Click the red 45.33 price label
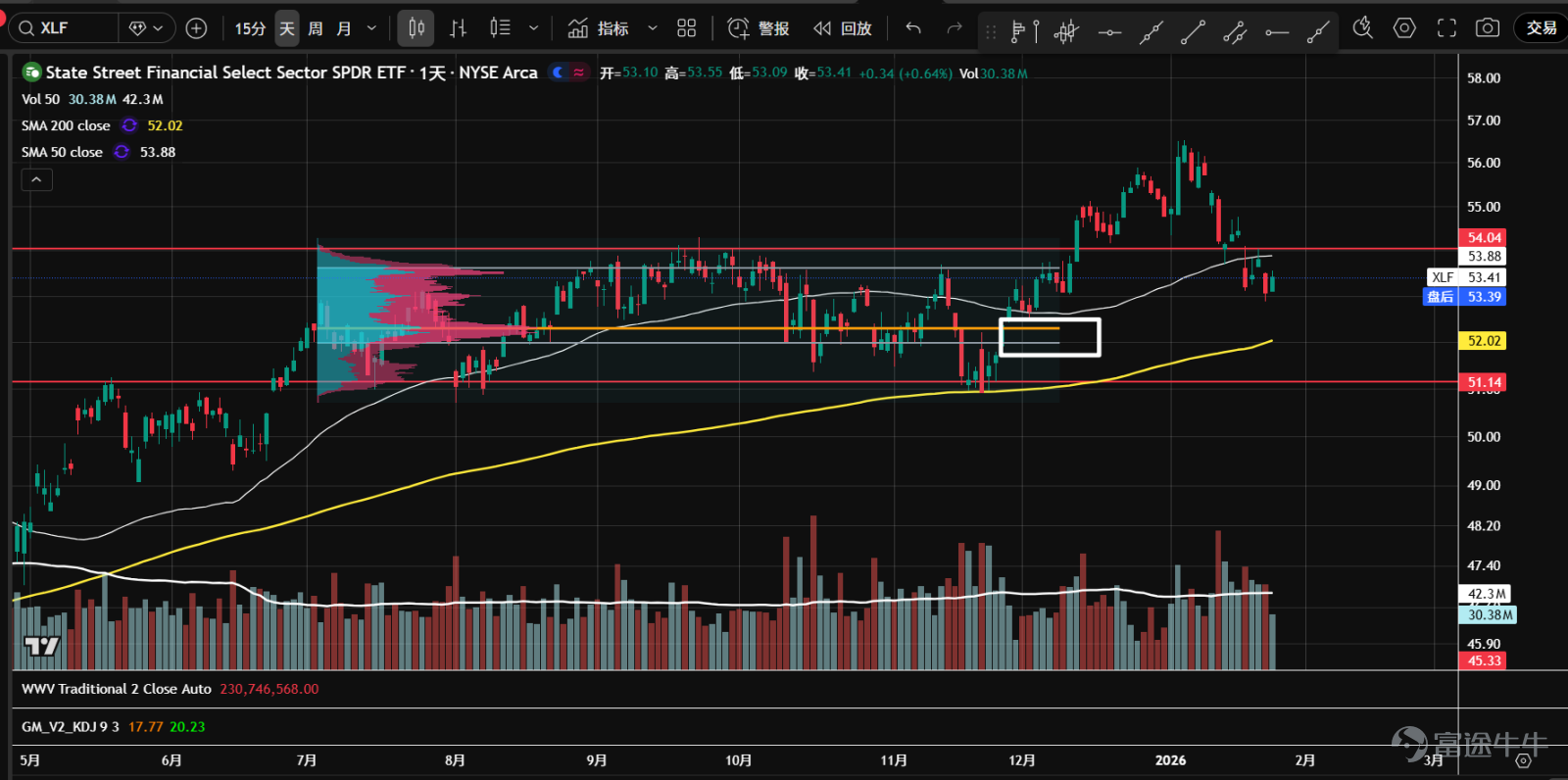 pyautogui.click(x=1484, y=660)
